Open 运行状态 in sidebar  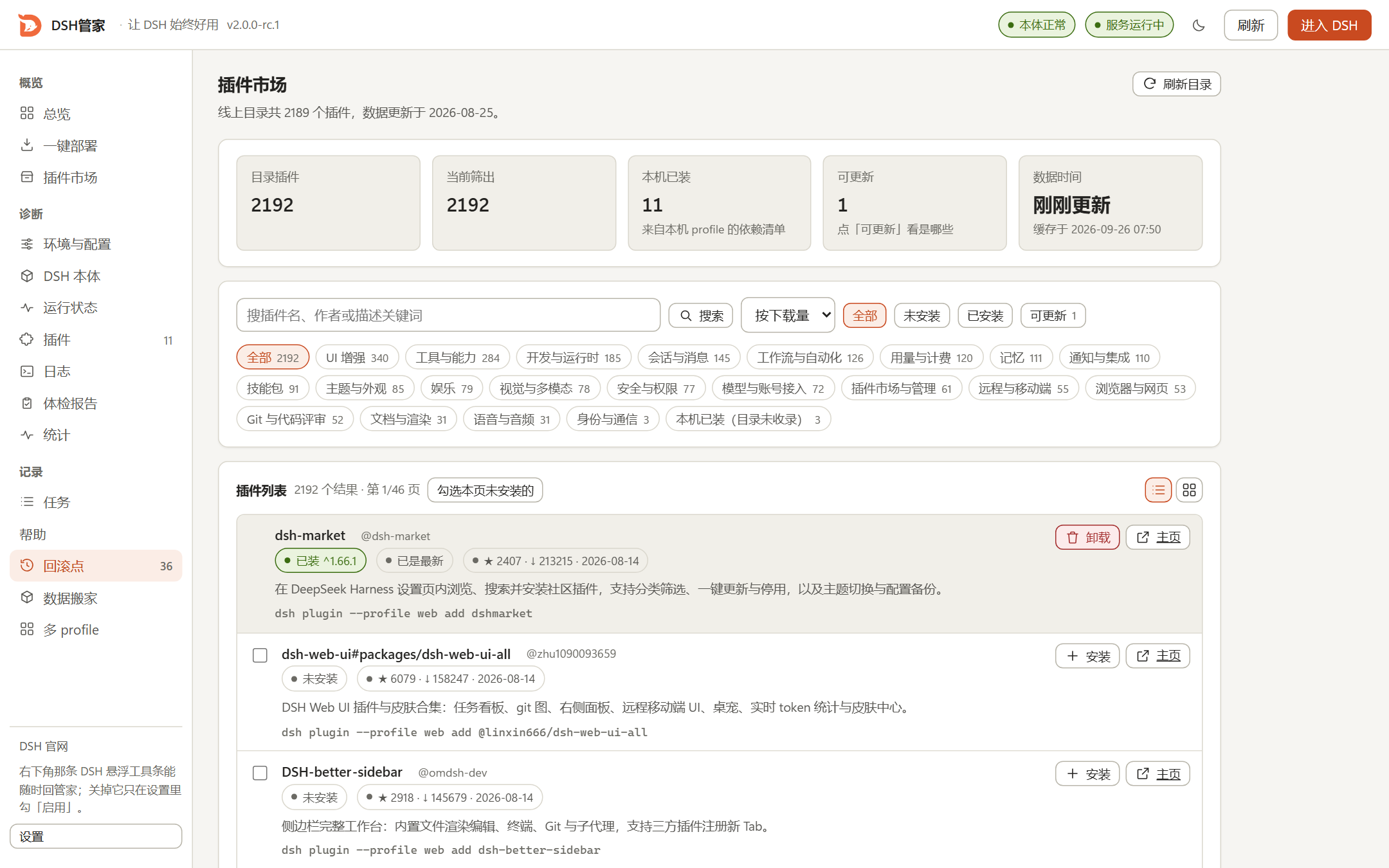96,308
